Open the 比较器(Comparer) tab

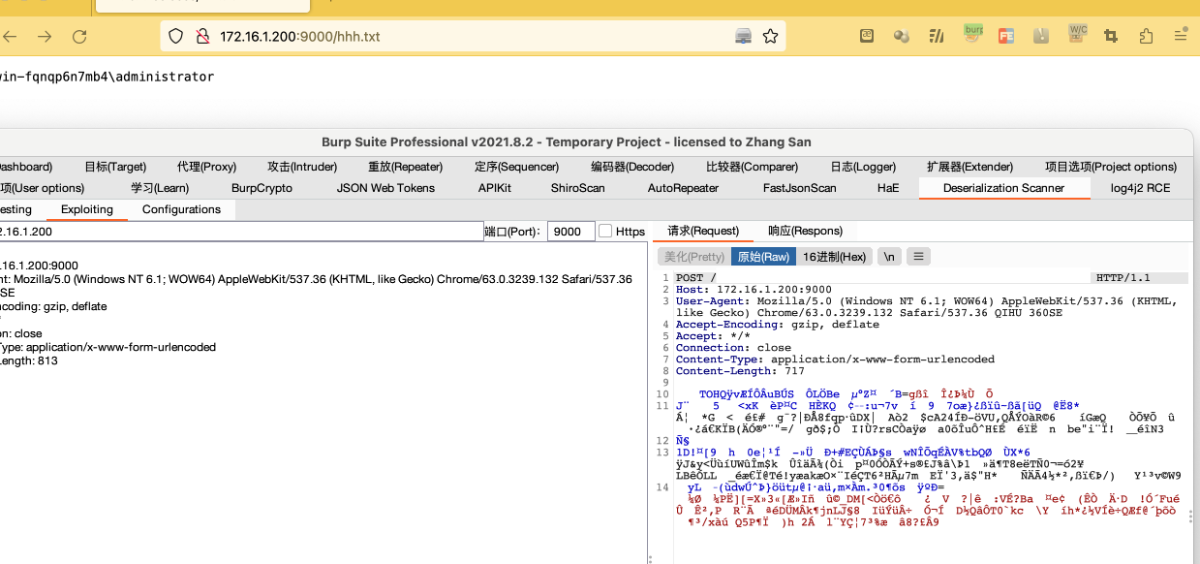[x=752, y=167]
